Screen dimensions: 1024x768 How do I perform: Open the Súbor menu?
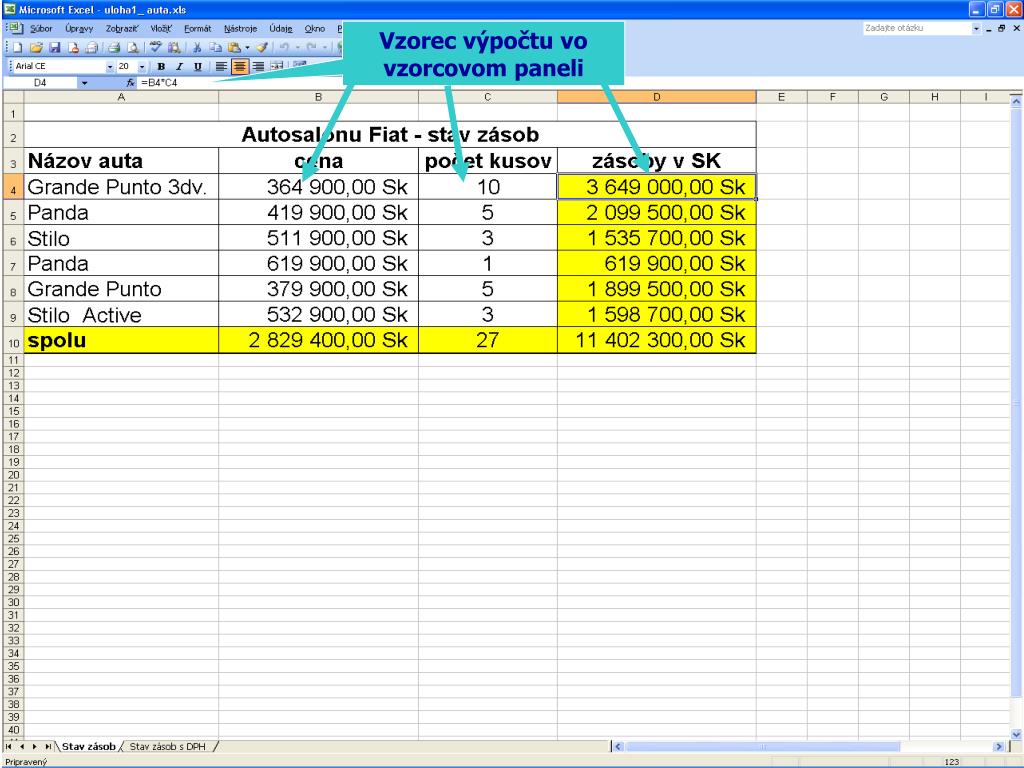(x=41, y=29)
